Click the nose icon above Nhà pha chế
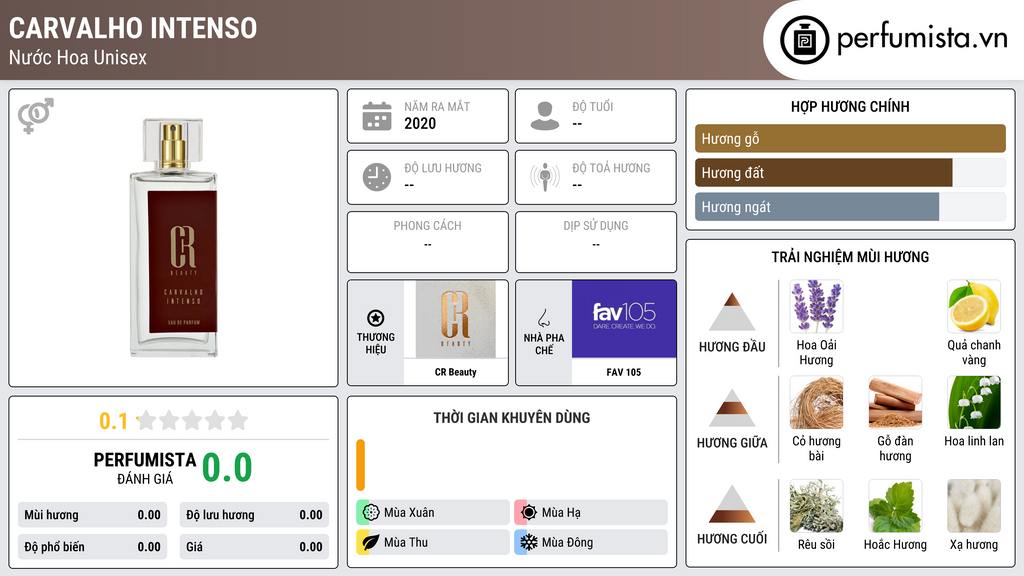The width and height of the screenshot is (1024, 576). (x=543, y=318)
